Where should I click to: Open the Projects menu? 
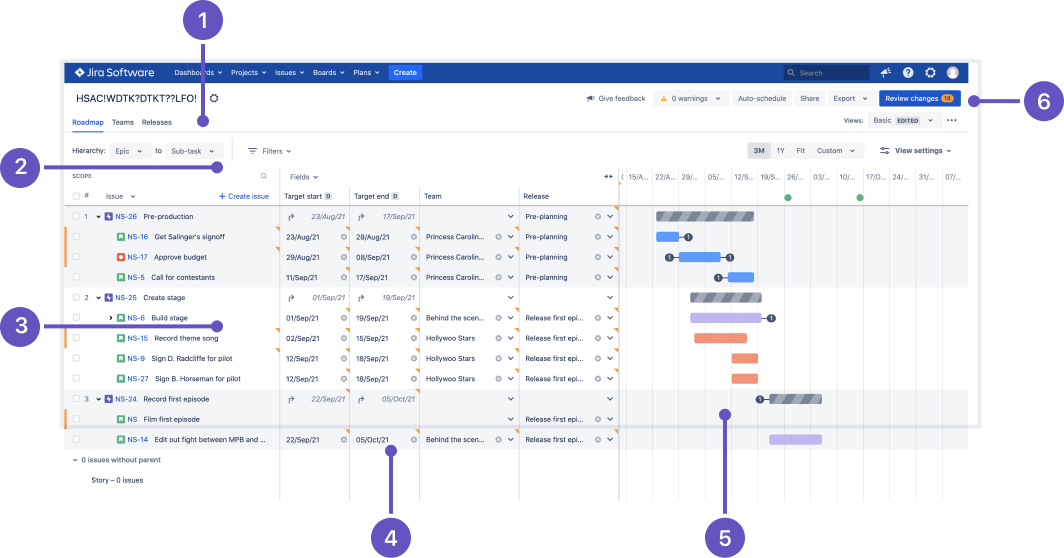[x=248, y=73]
